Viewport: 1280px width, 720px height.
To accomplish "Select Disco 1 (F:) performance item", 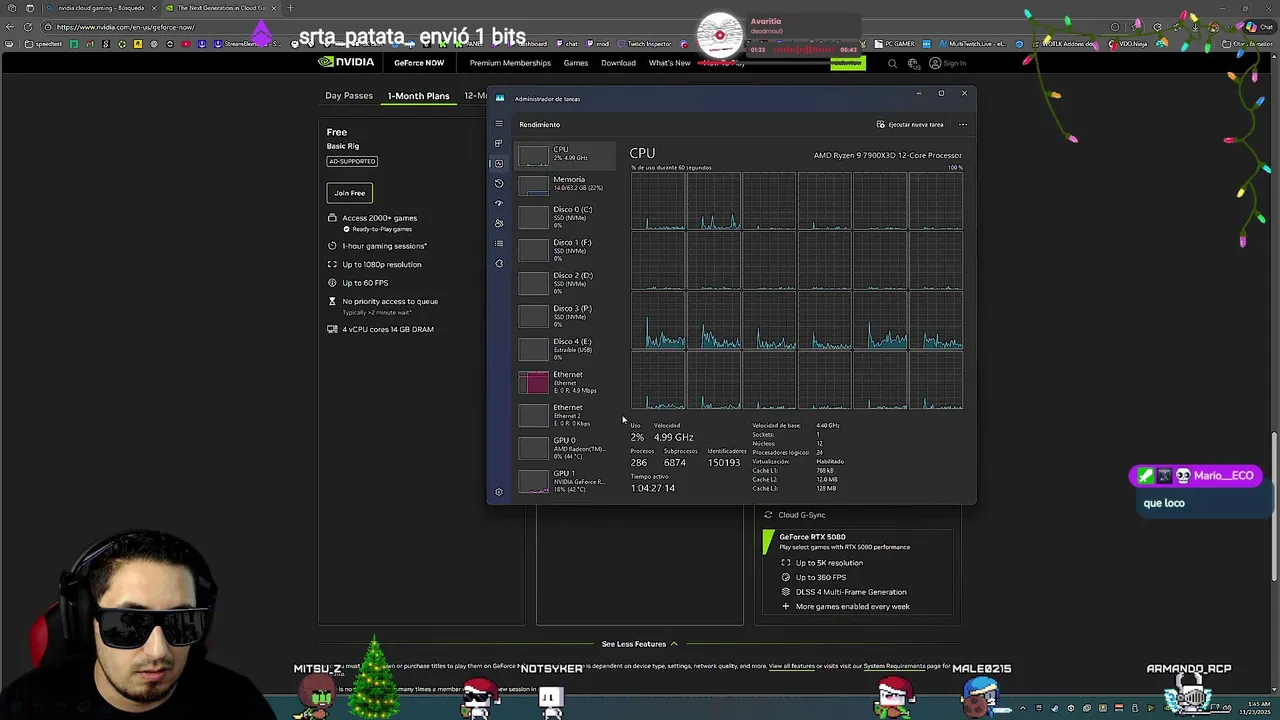I will (565, 250).
